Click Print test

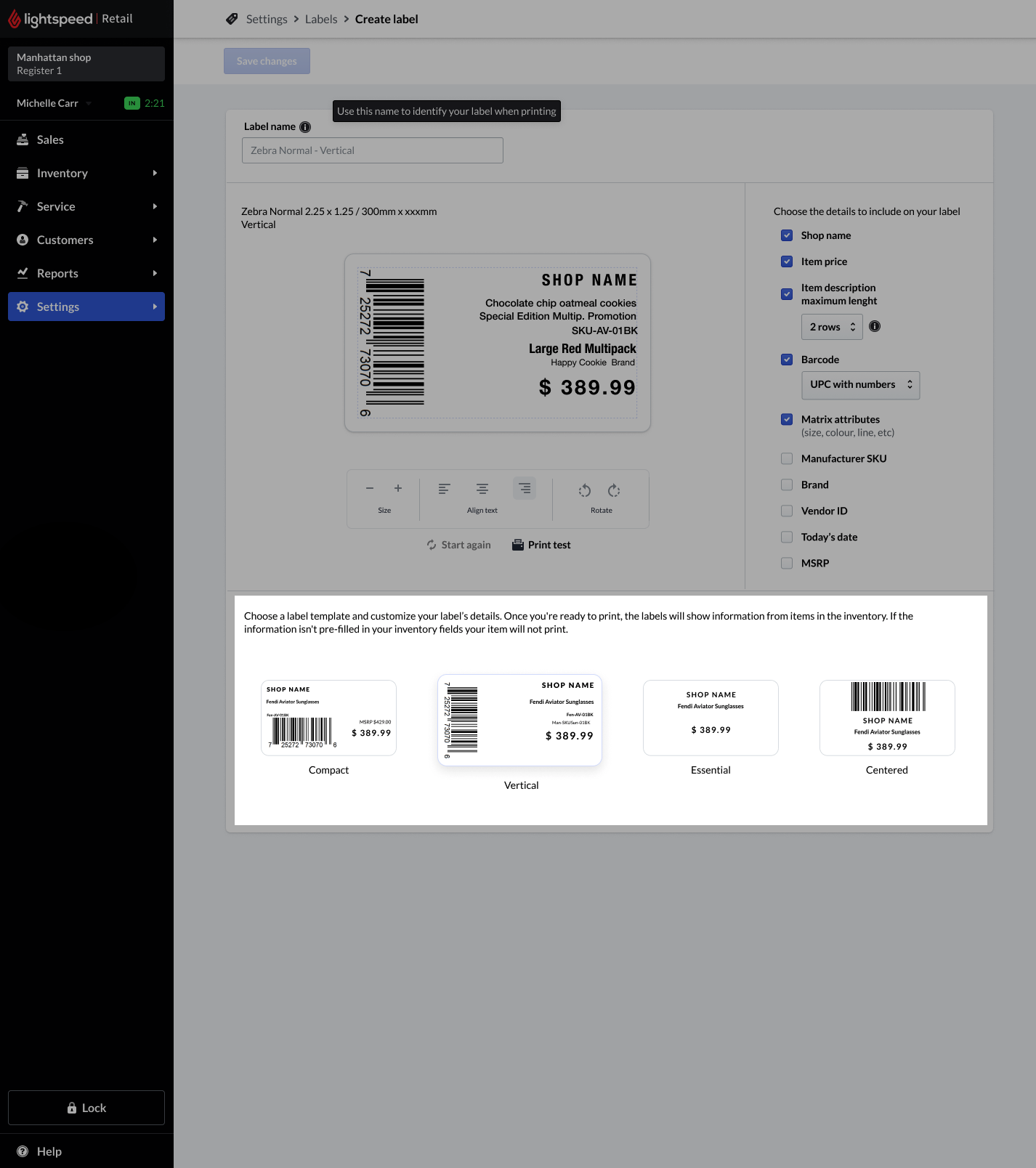click(x=541, y=545)
